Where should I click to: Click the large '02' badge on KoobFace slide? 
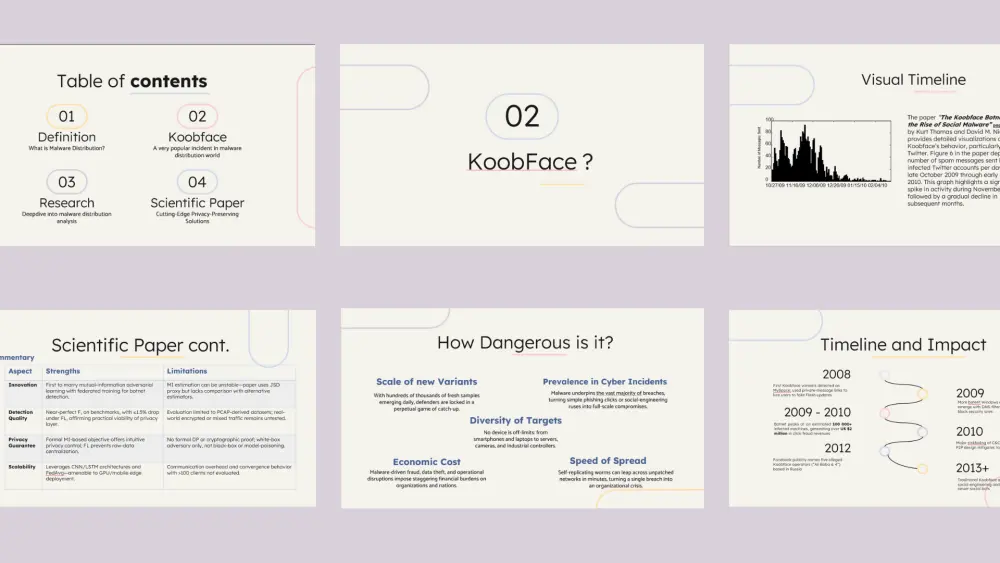(x=522, y=117)
